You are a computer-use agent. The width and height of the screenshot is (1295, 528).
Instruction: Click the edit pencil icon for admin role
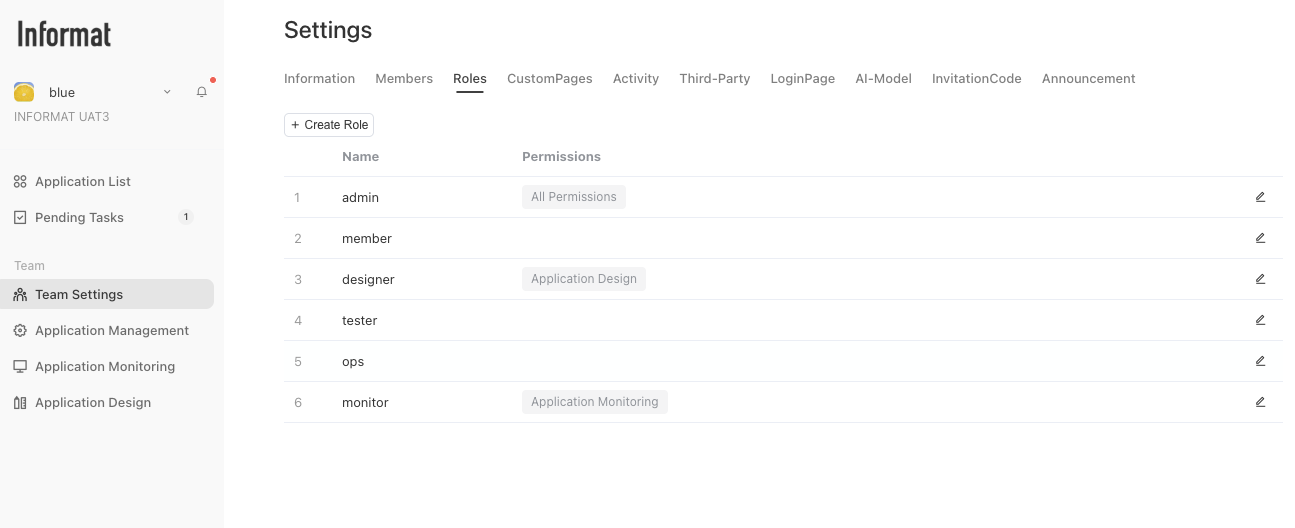coord(1260,197)
